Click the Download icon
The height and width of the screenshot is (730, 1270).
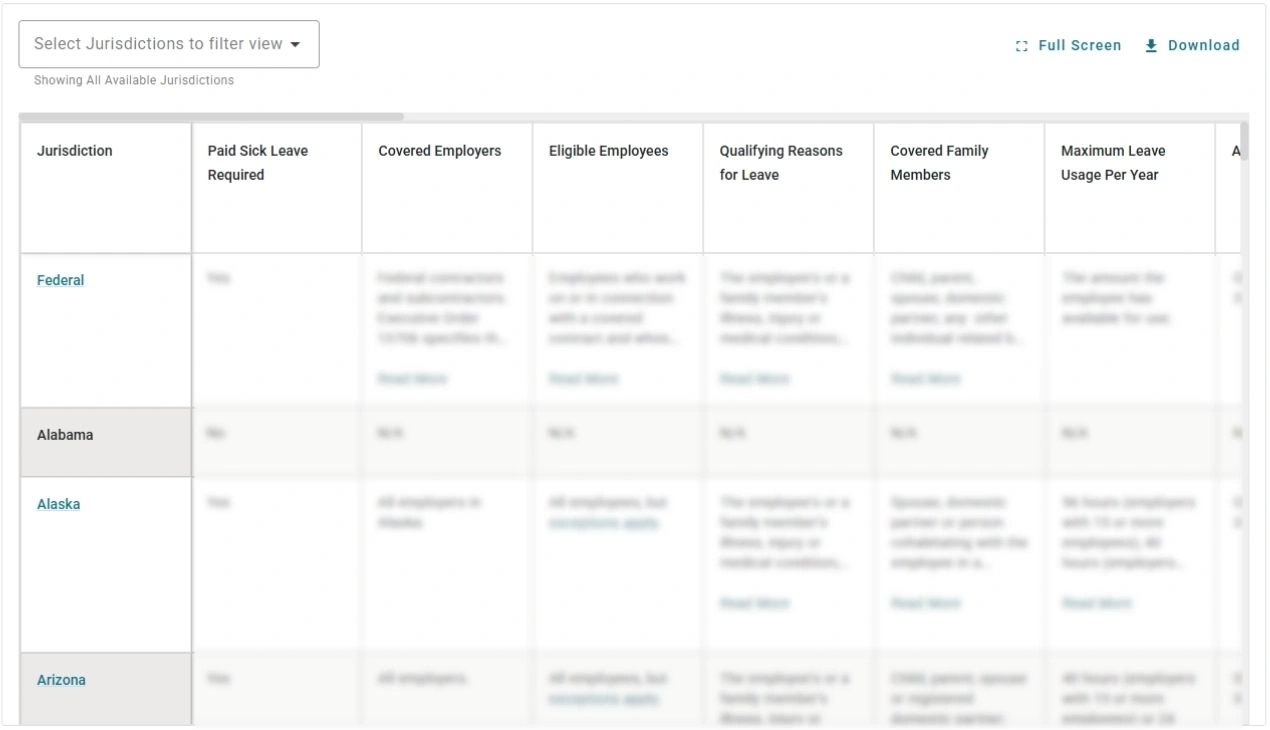click(1151, 45)
